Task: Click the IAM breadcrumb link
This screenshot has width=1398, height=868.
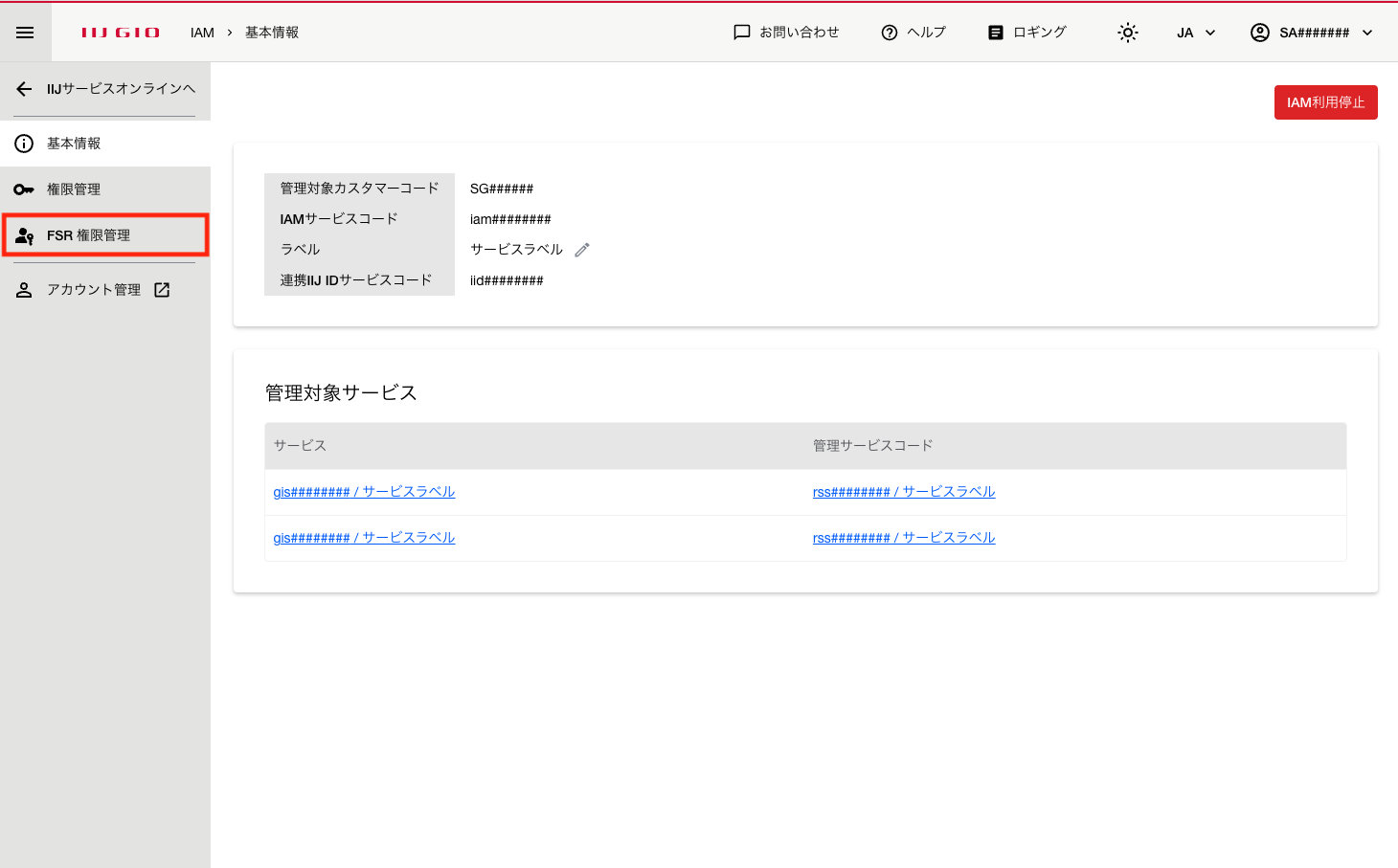Action: (x=202, y=33)
